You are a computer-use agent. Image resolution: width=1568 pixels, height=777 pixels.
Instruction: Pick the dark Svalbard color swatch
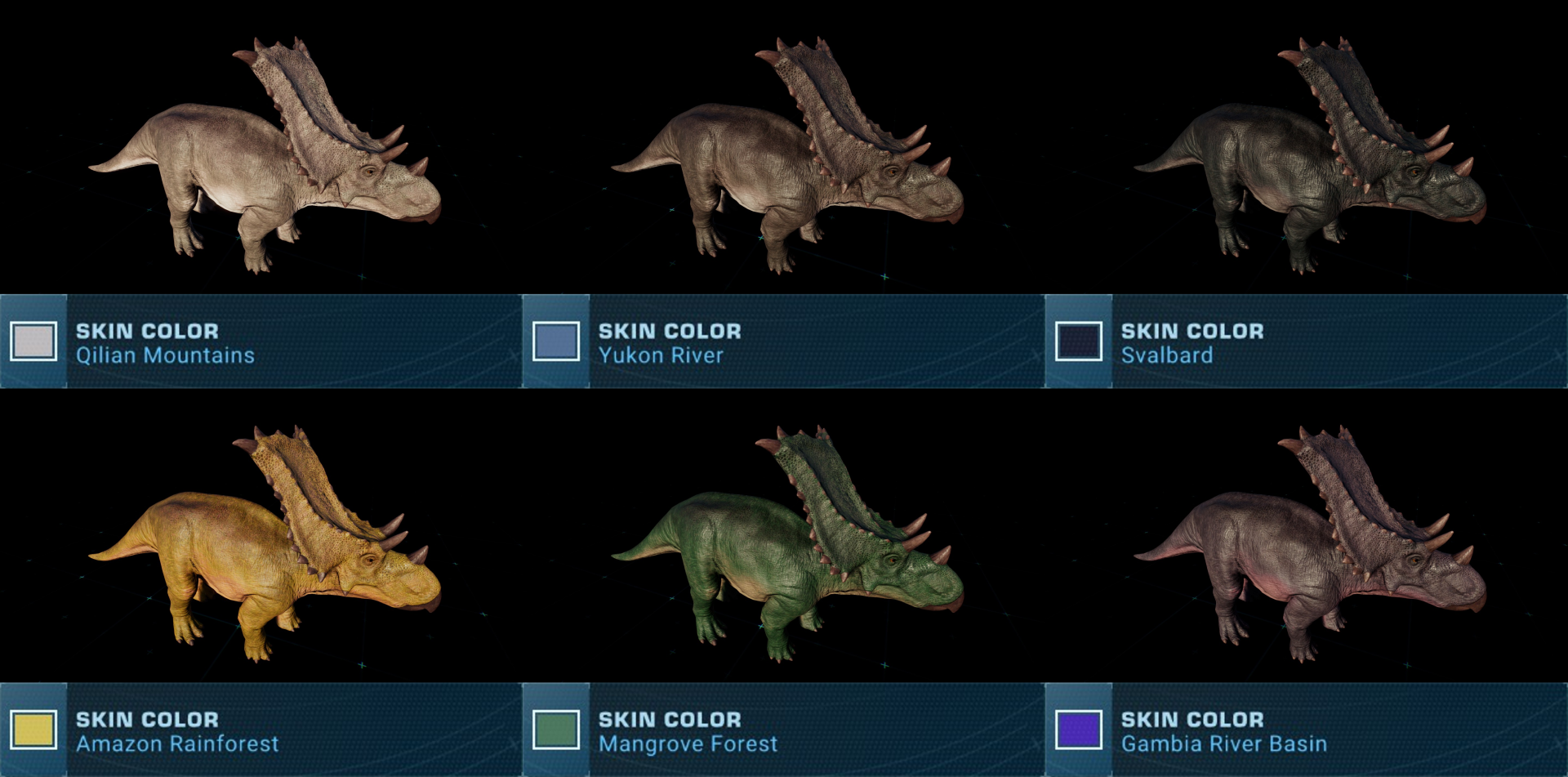point(1079,342)
